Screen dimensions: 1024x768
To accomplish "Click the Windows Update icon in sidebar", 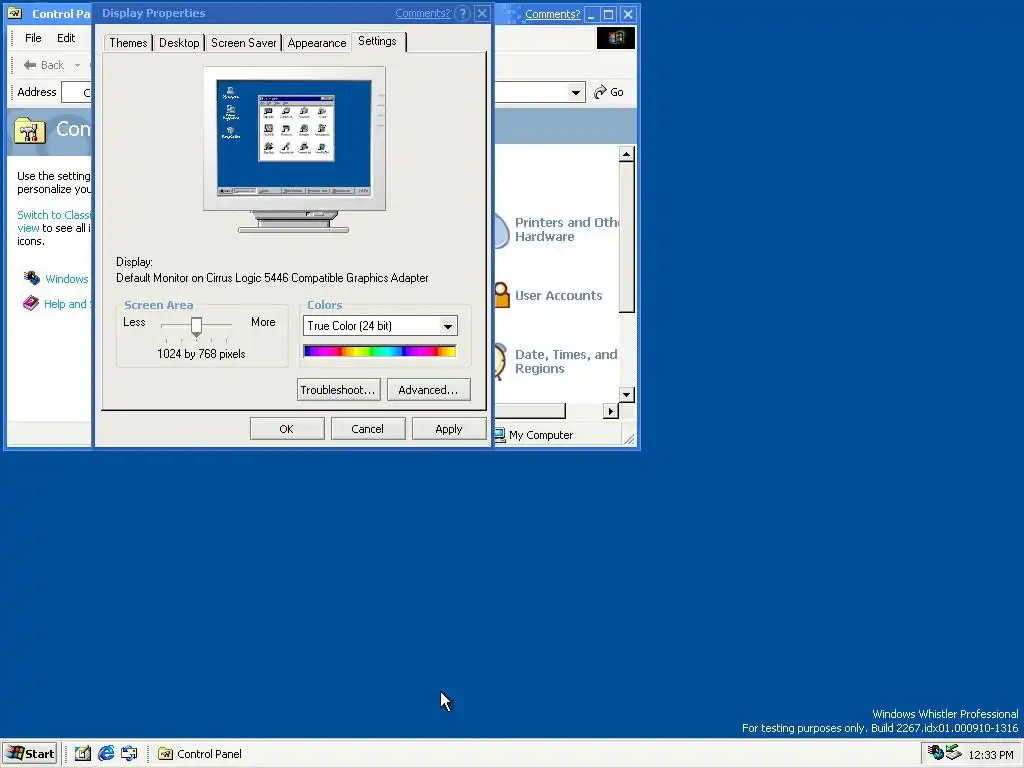I will (x=31, y=278).
